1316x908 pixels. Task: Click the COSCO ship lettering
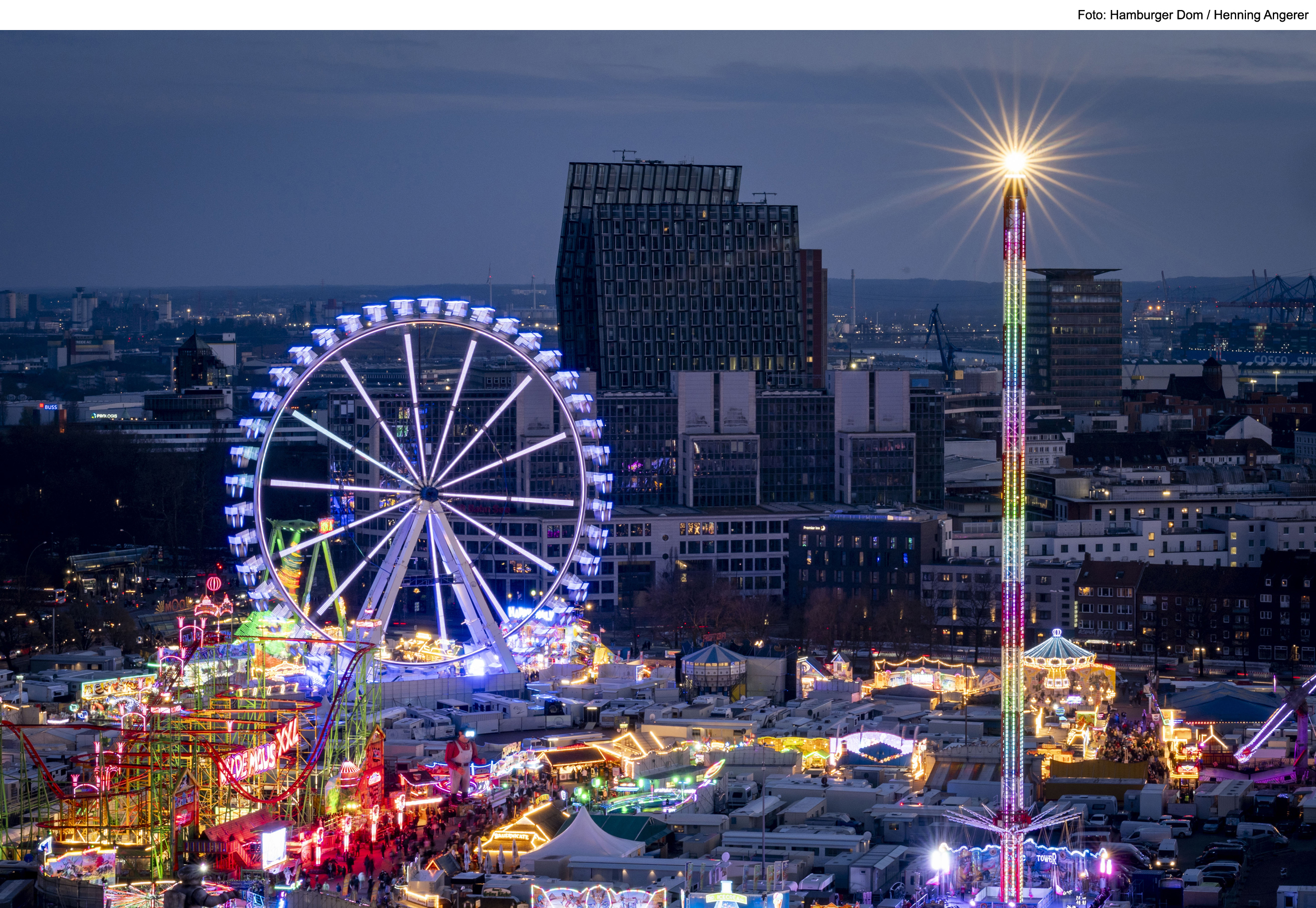pos(1272,360)
